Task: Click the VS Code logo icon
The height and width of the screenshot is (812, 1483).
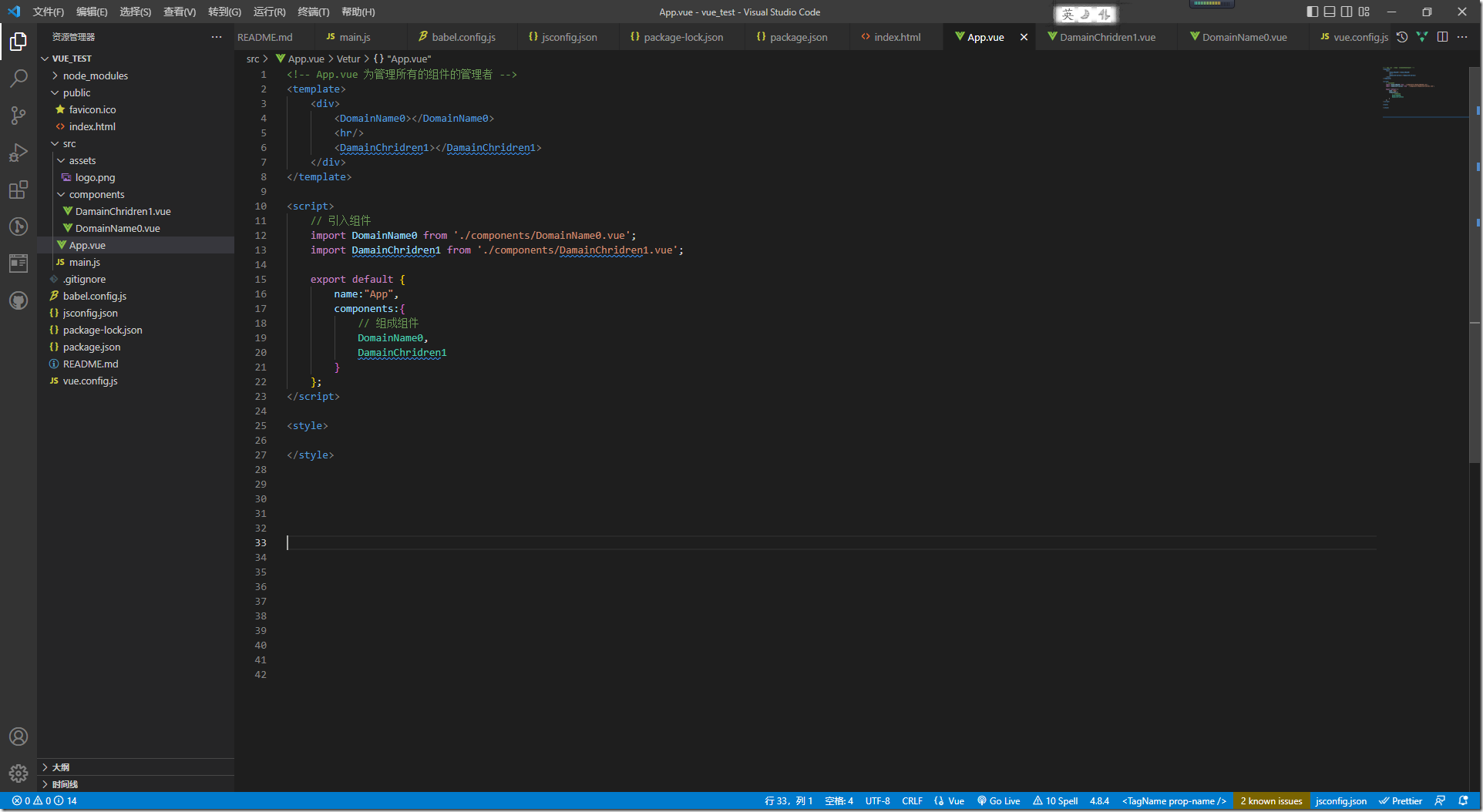Action: pyautogui.click(x=14, y=12)
